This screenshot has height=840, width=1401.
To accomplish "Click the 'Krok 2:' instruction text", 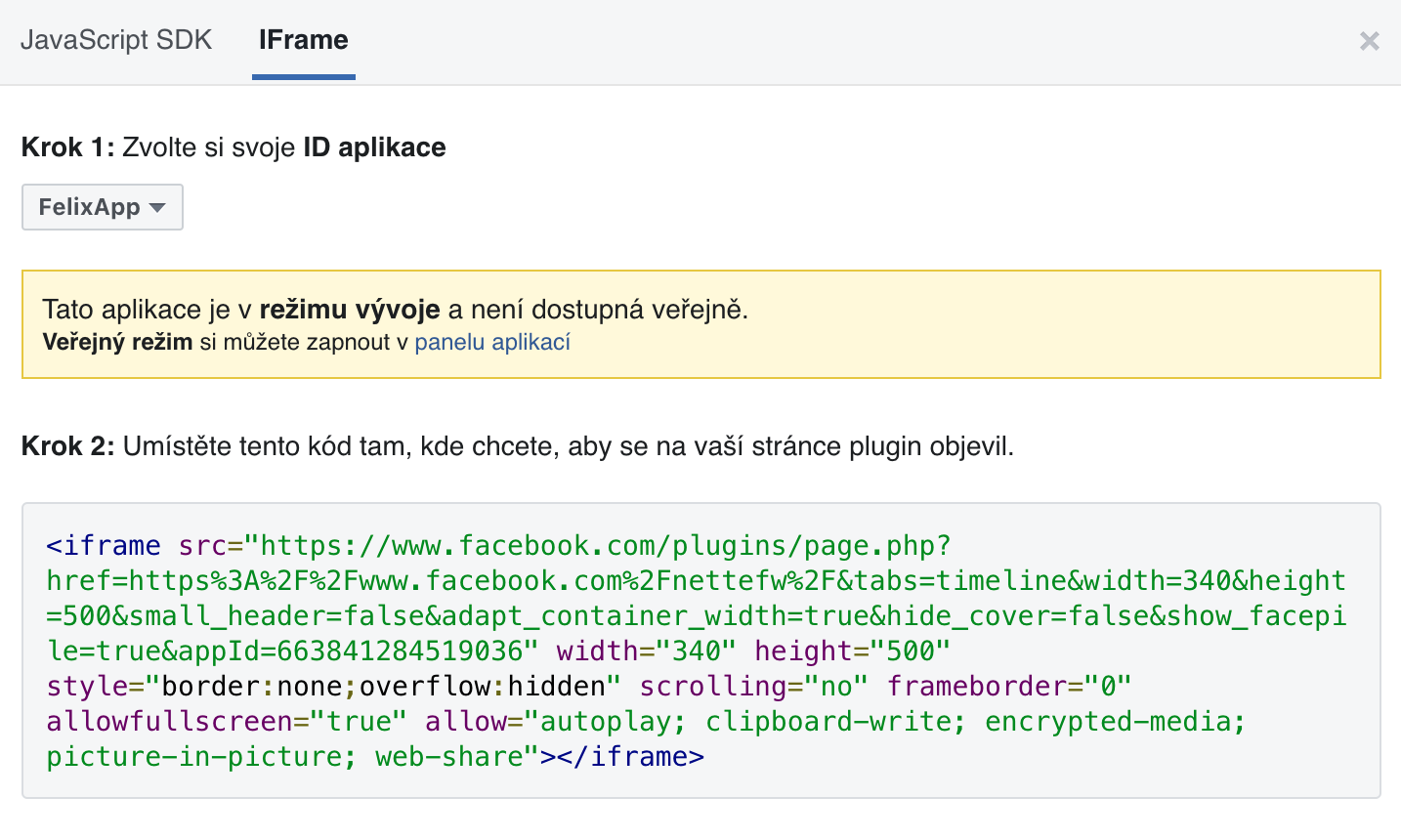I will coord(518,446).
